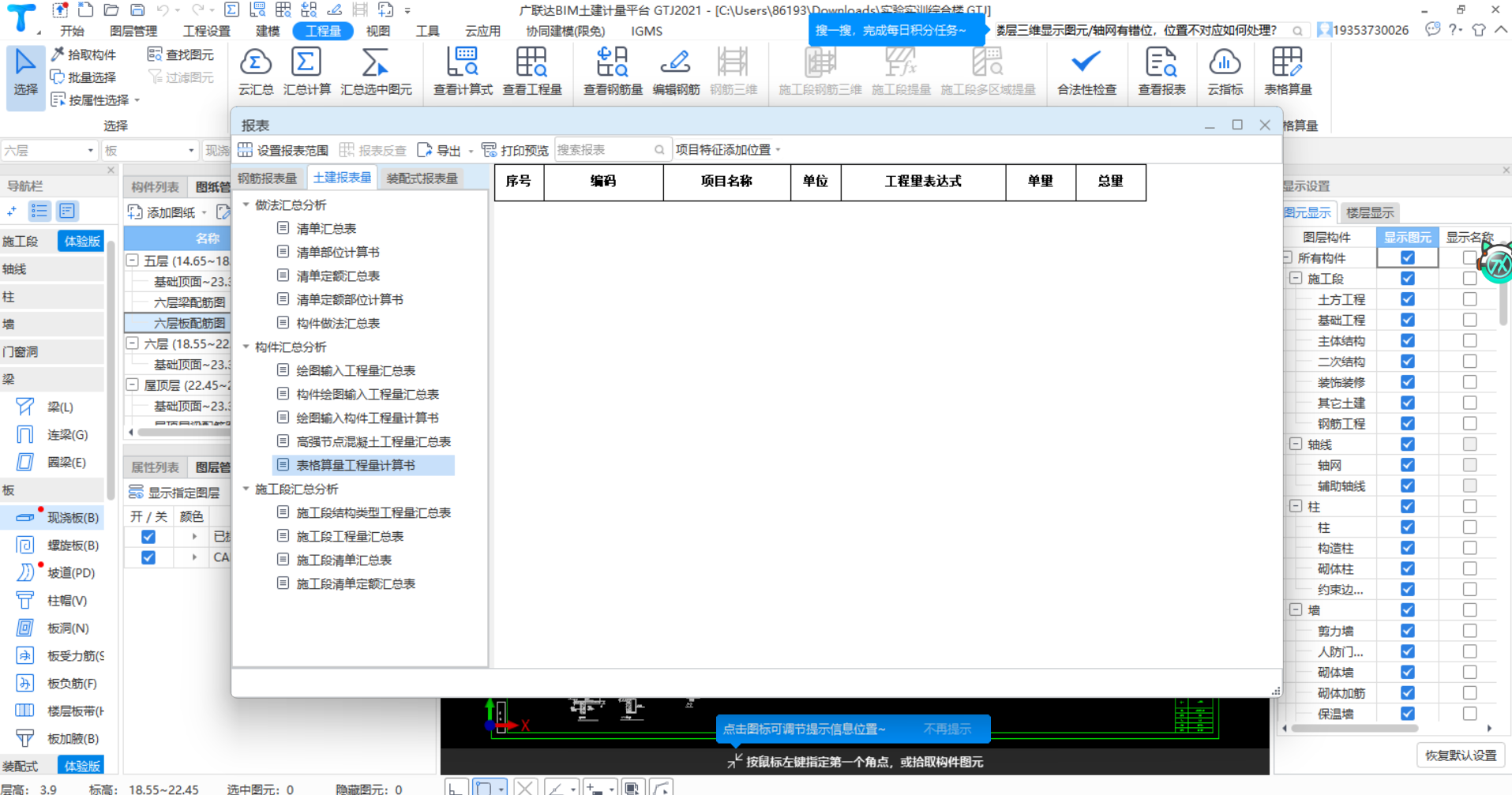Open 建模 ribbon tab
Viewport: 1512px width, 795px height.
(268, 31)
